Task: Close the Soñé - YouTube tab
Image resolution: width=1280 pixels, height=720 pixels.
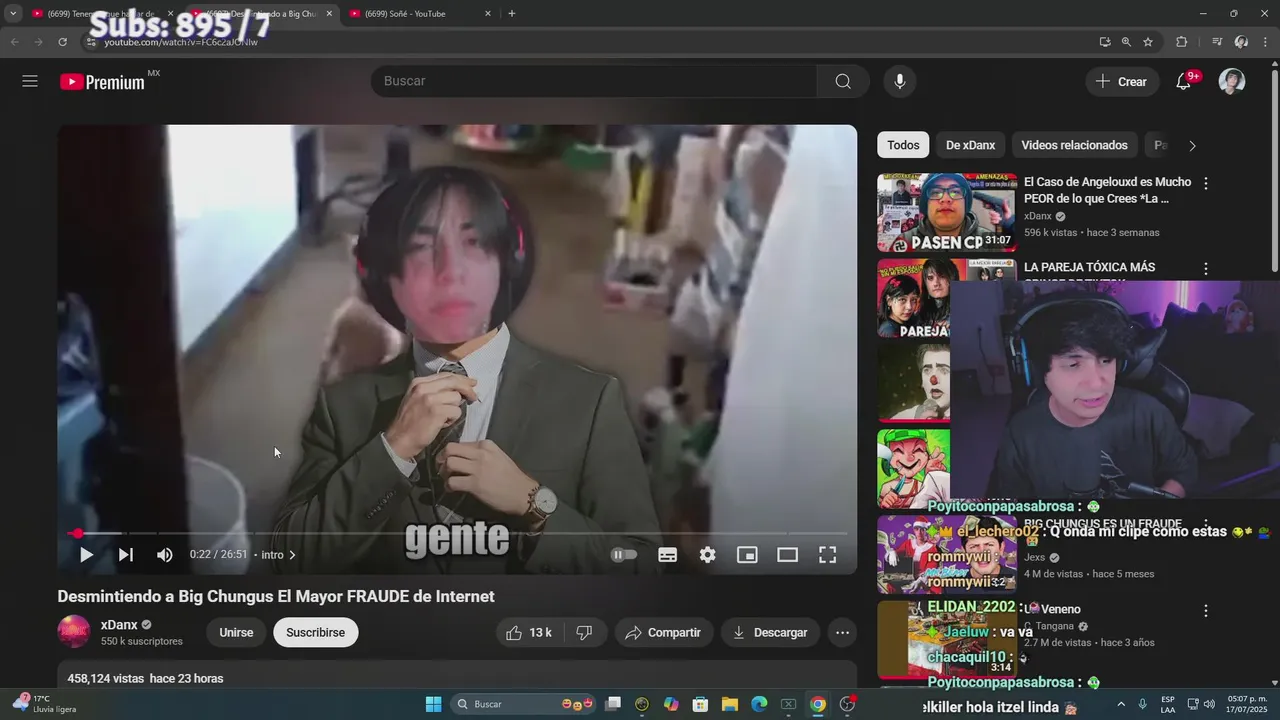Action: 488,14
